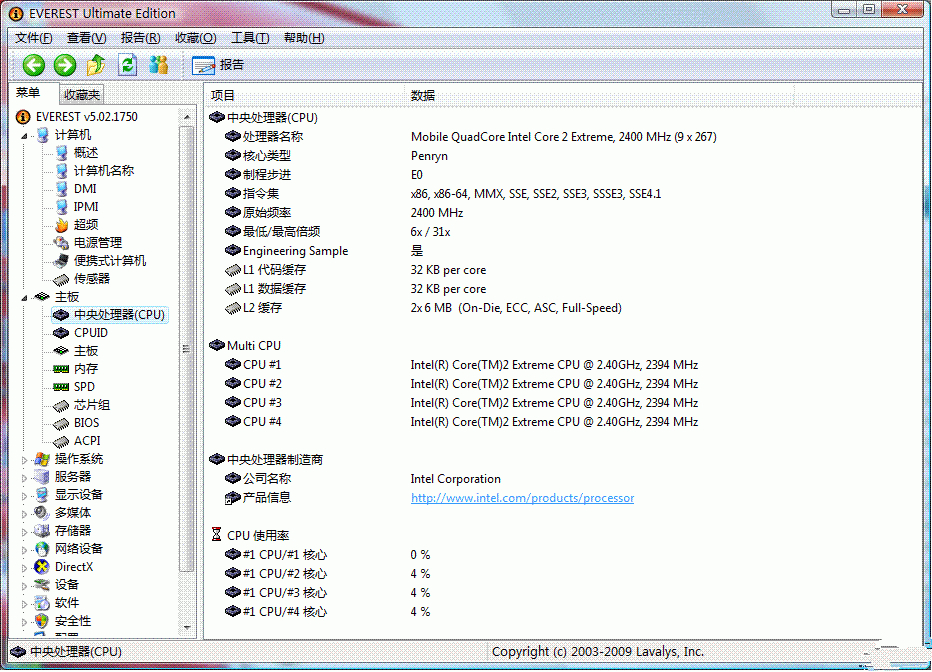This screenshot has width=932, height=672.
Task: Open the 超频 flame icon
Action: click(x=62, y=225)
